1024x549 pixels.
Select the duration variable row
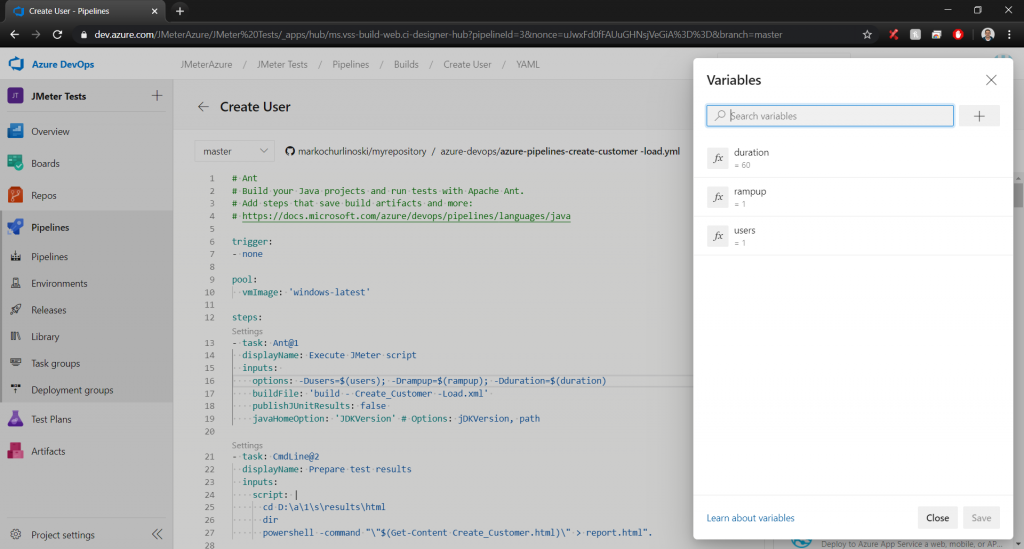coord(853,158)
